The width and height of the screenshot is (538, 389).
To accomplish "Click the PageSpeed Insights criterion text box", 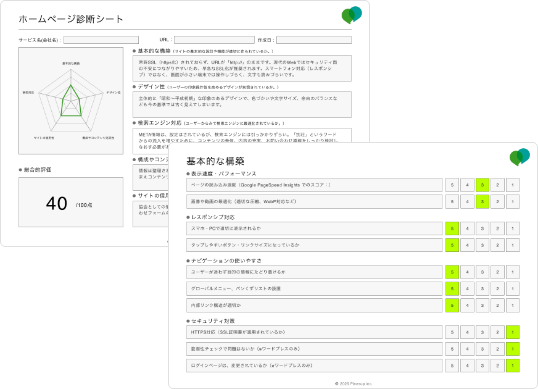I will coord(314,185).
